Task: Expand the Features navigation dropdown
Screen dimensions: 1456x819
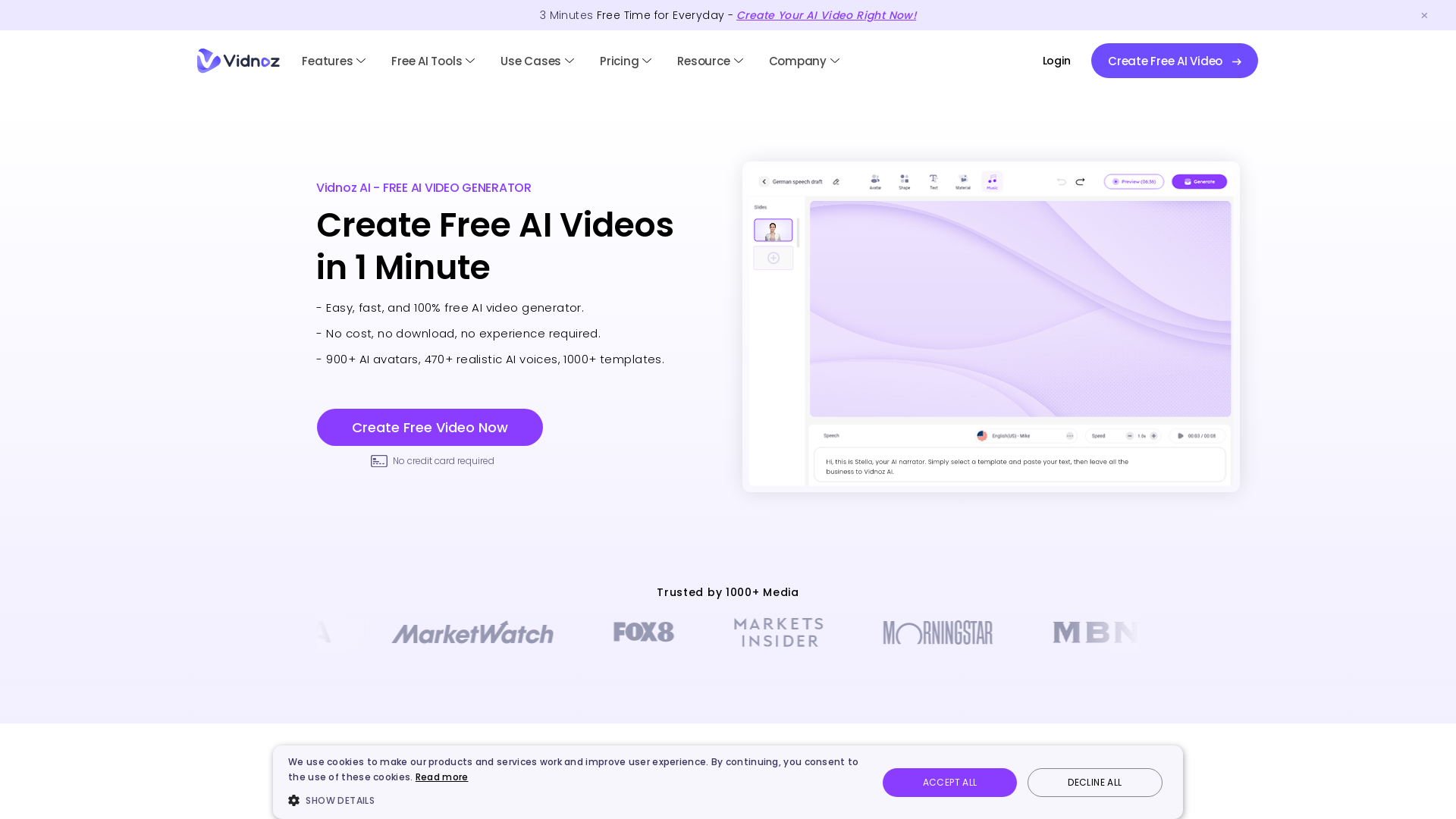Action: (333, 61)
